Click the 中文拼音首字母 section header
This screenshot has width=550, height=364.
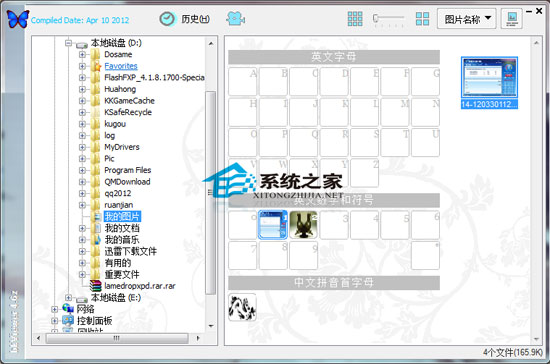click(x=334, y=283)
